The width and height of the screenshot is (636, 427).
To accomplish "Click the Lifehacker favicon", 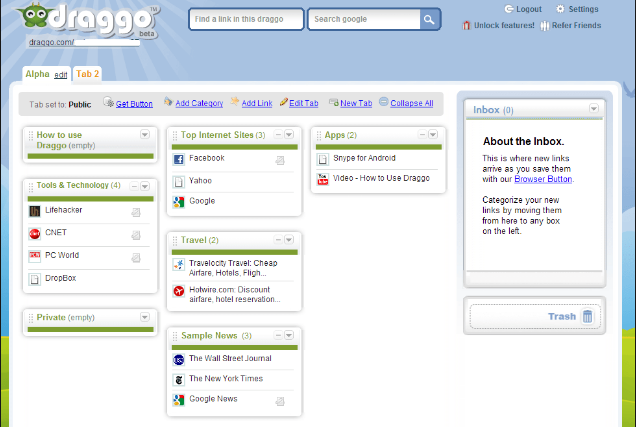I will 34,211.
